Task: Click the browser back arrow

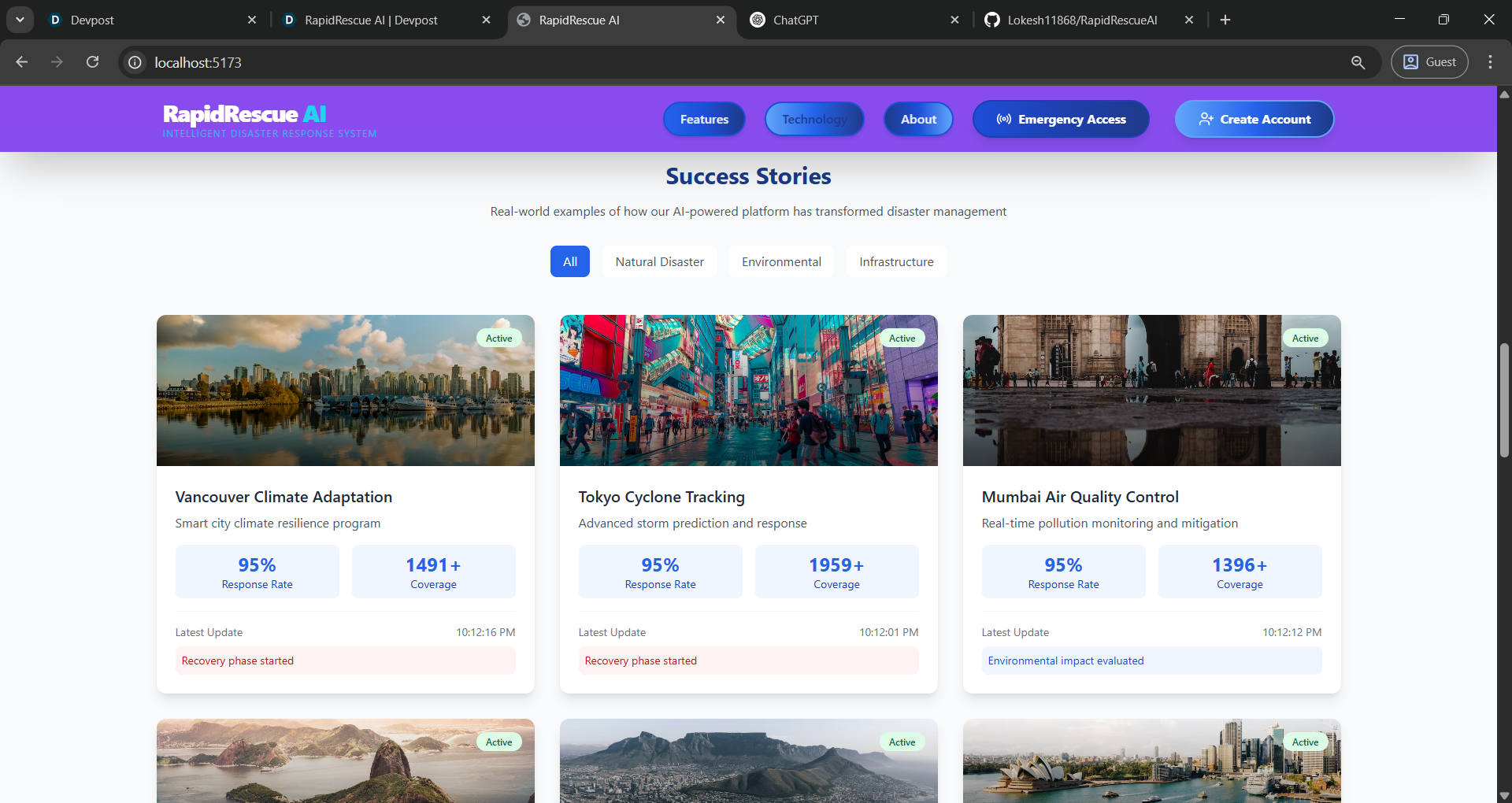Action: pos(22,62)
